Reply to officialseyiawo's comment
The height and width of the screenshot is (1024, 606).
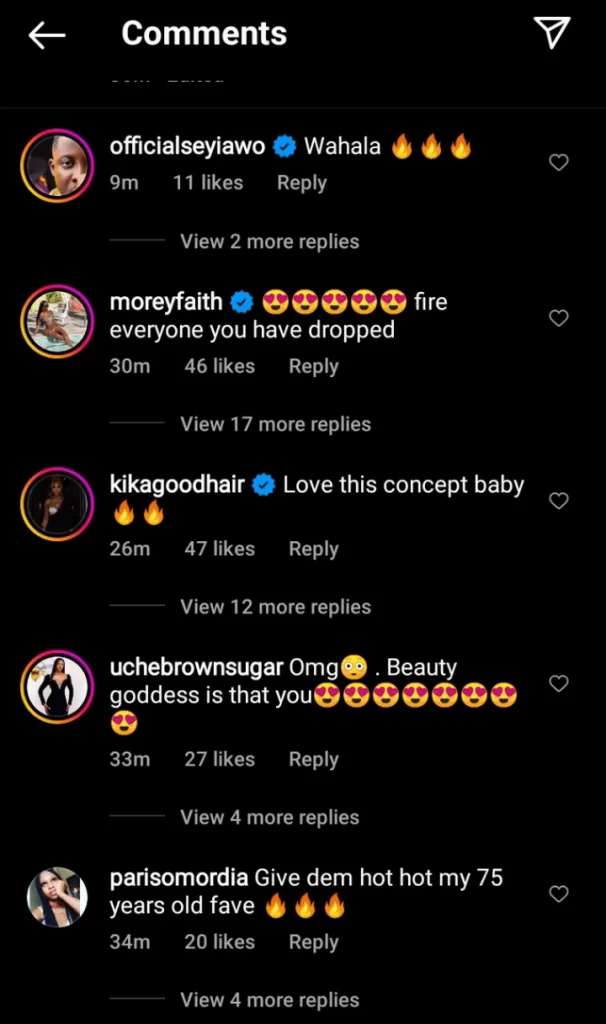(302, 183)
